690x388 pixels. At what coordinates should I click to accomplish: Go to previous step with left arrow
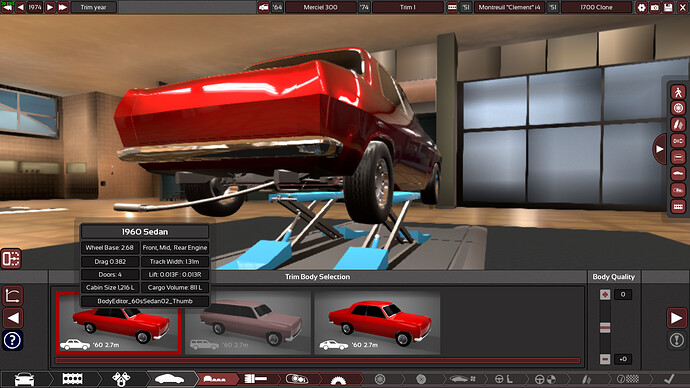[13, 318]
